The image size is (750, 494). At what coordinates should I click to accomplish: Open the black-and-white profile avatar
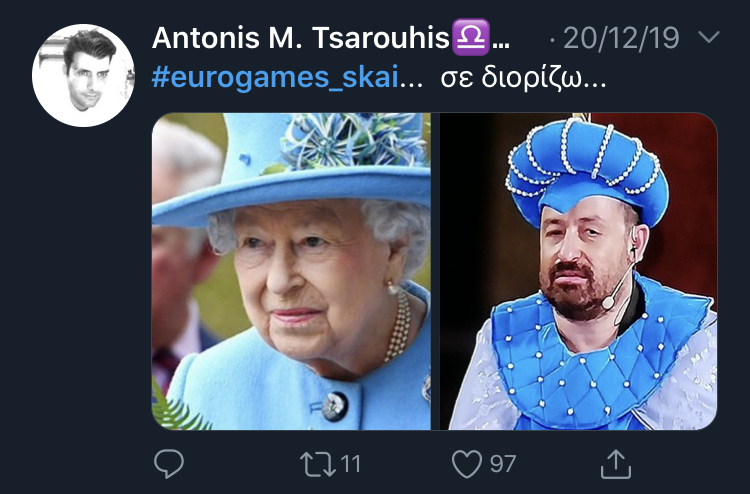coord(84,76)
